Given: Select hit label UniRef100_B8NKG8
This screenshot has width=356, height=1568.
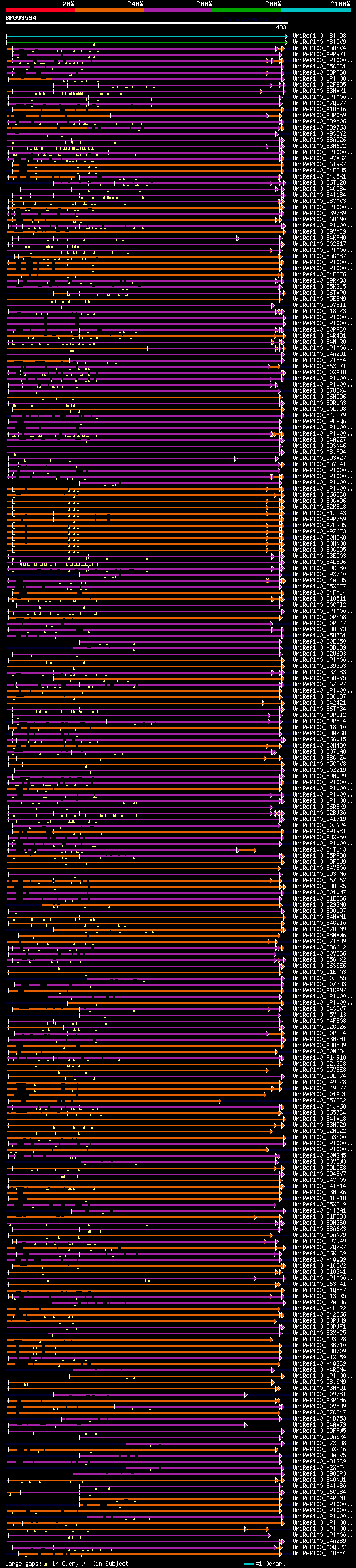Looking at the screenshot, I should point(319,734).
